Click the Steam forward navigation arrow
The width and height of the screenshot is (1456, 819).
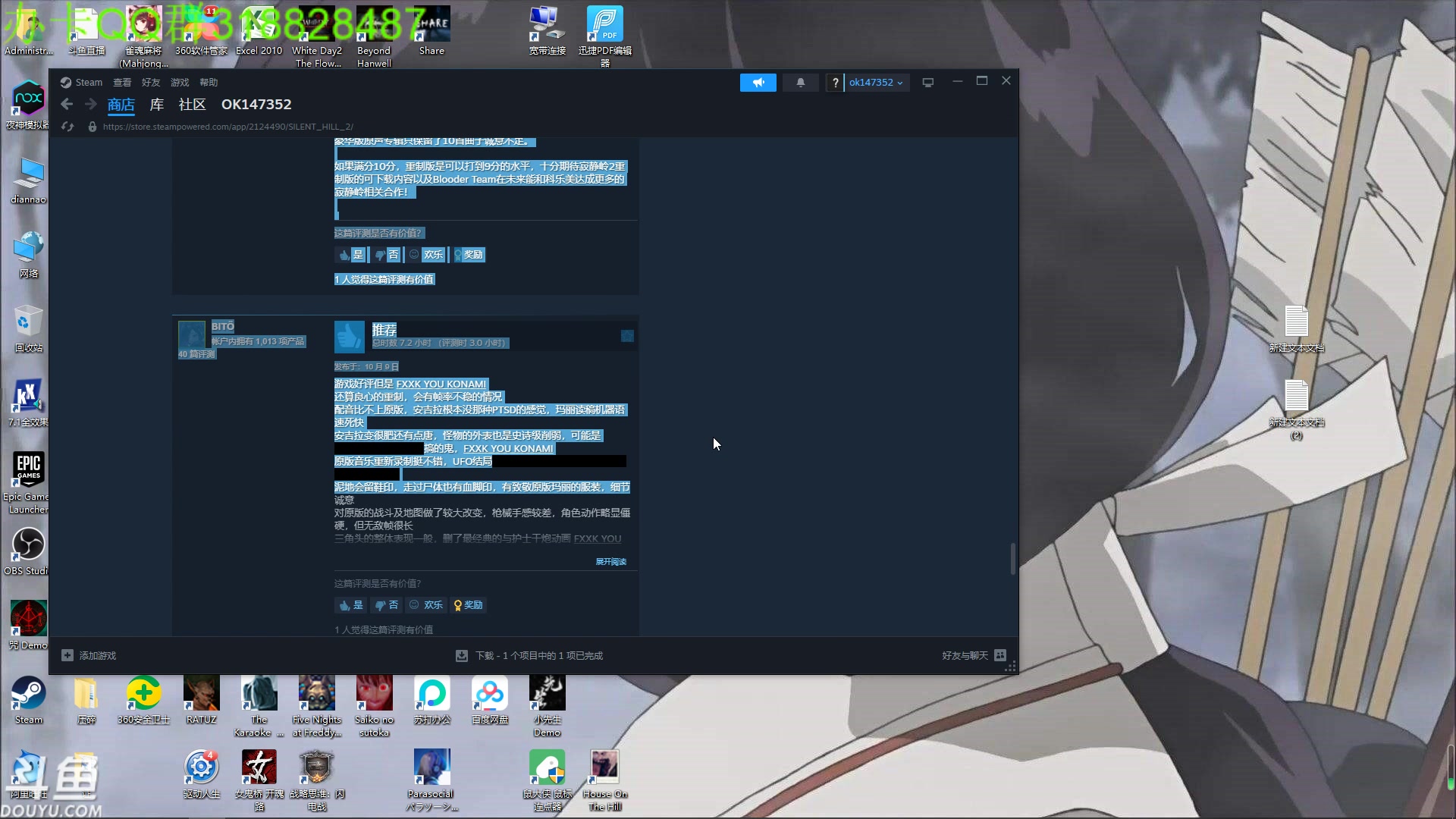[x=91, y=105]
